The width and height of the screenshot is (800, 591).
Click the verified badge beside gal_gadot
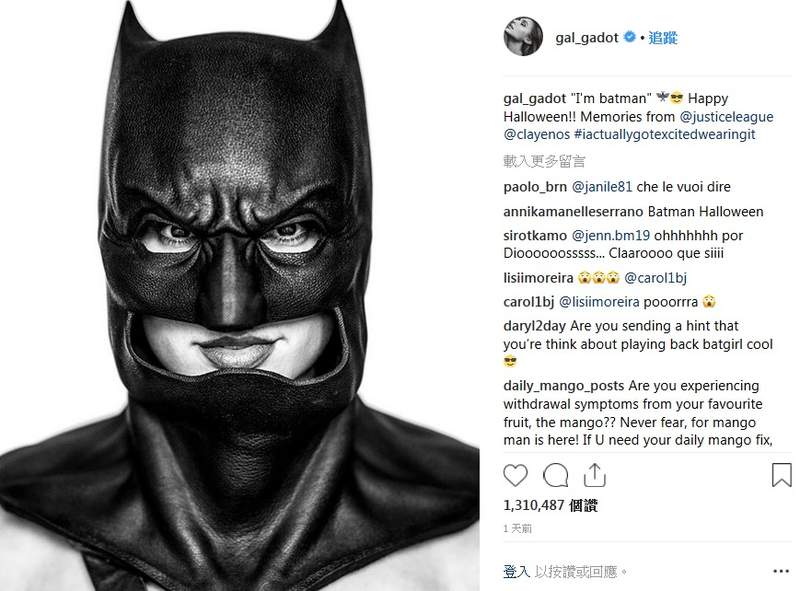click(630, 38)
